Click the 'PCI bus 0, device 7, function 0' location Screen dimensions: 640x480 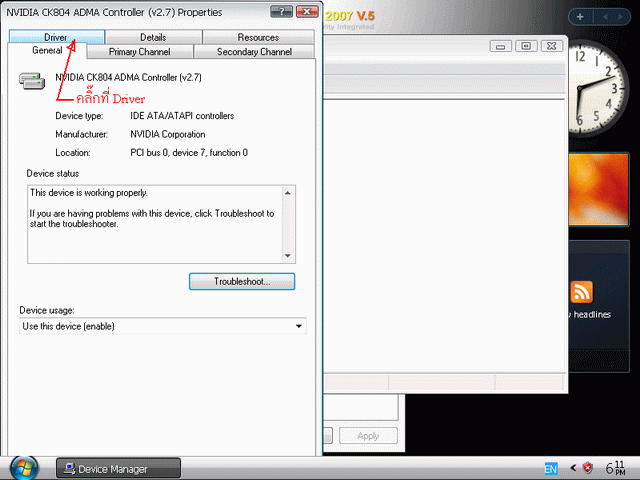[x=189, y=153]
